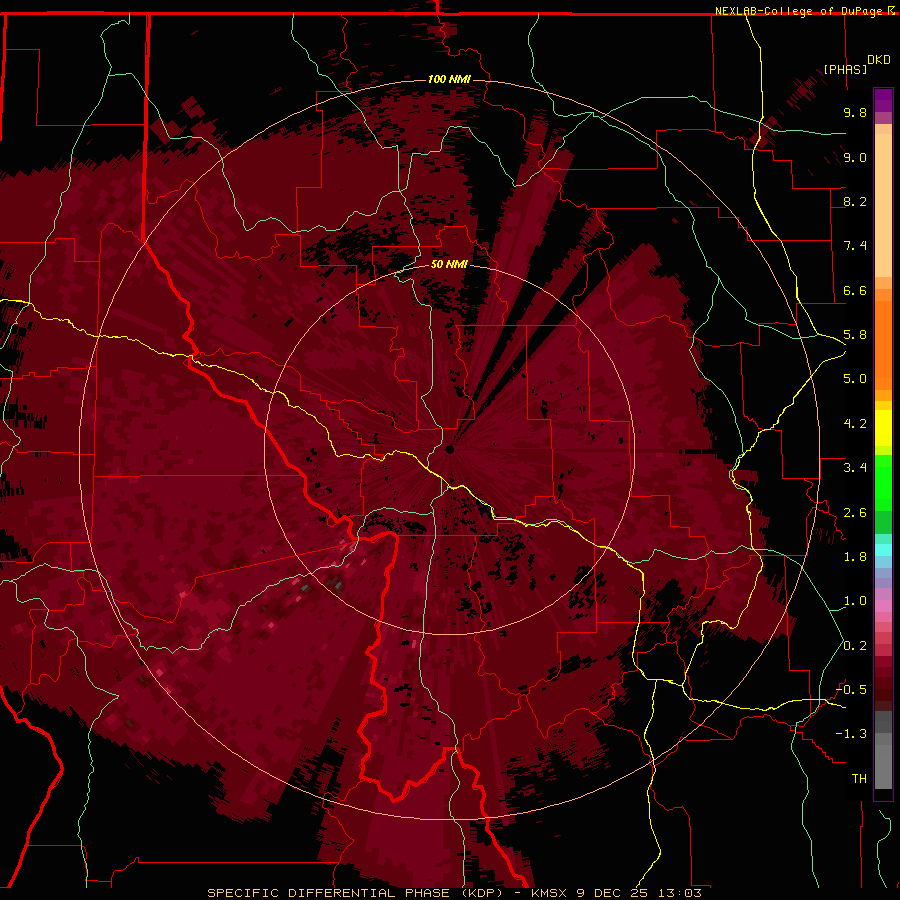Click the 4.2 value on color scale
The image size is (900, 900).
(855, 424)
